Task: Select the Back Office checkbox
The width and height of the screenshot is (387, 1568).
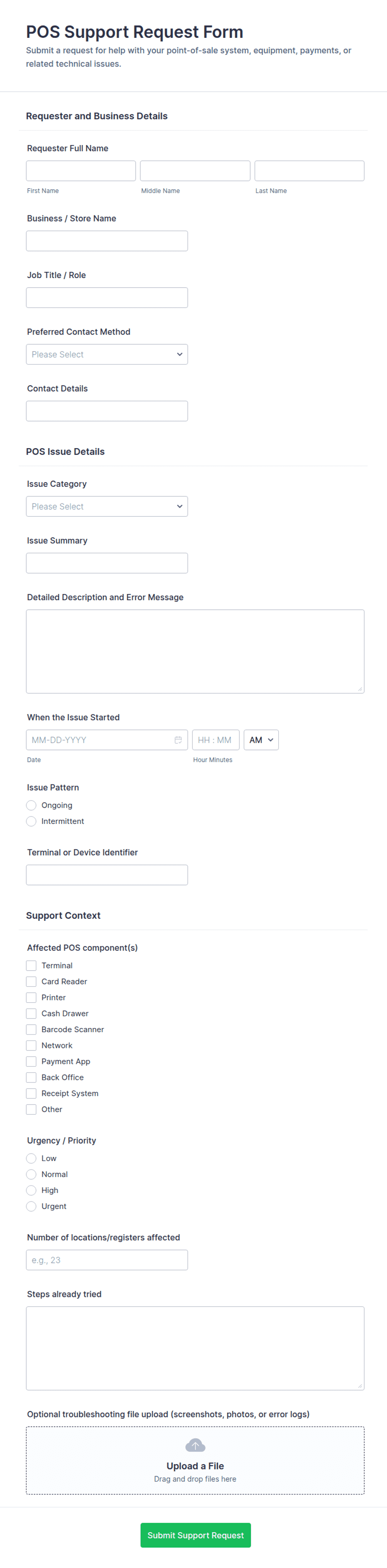Action: 31,1077
